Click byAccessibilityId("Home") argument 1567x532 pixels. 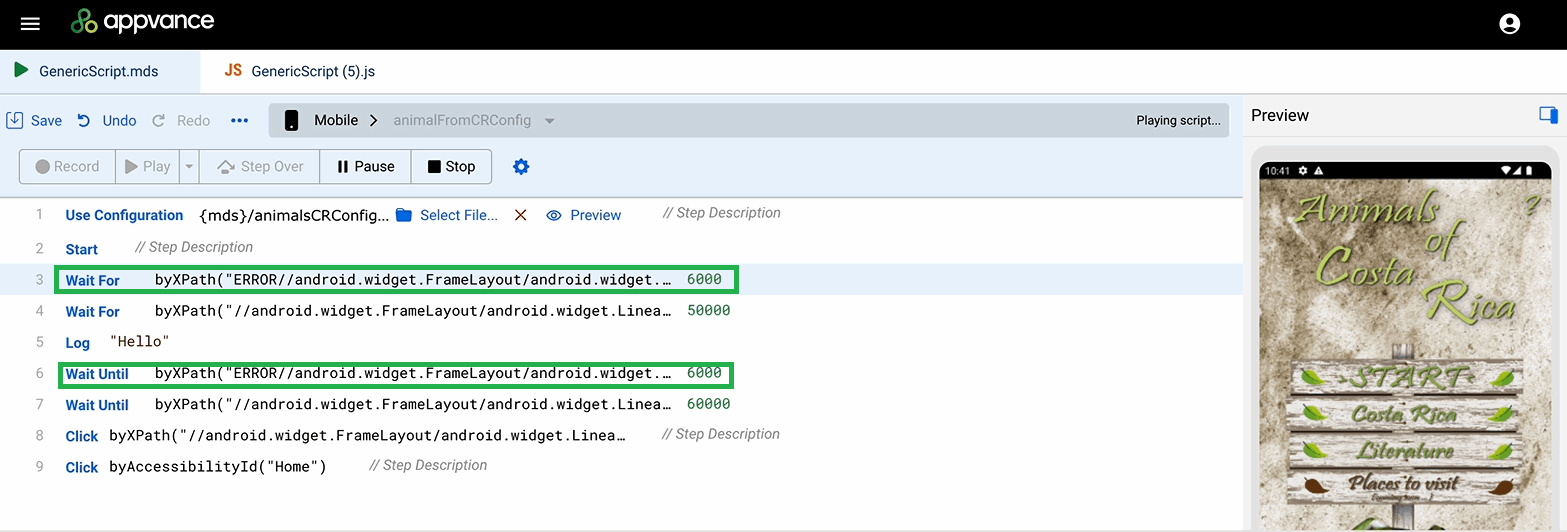[218, 467]
